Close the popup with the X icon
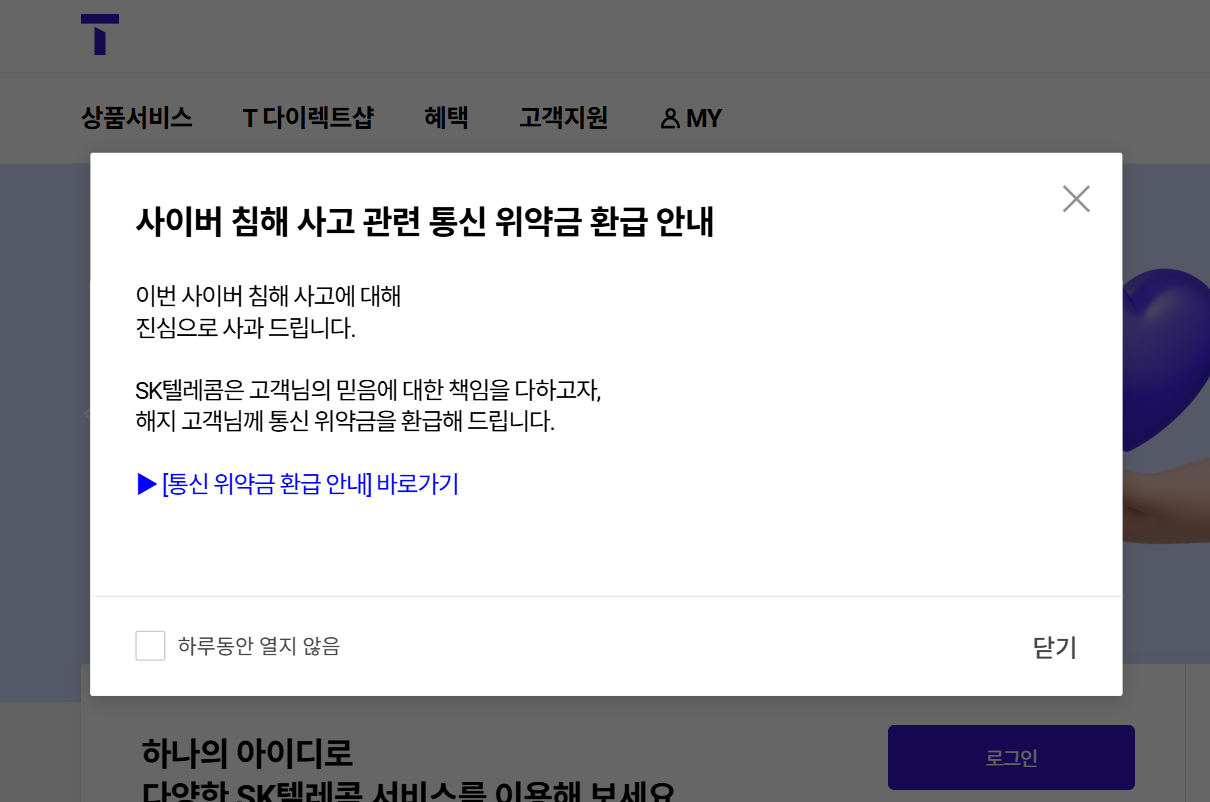 1076,199
